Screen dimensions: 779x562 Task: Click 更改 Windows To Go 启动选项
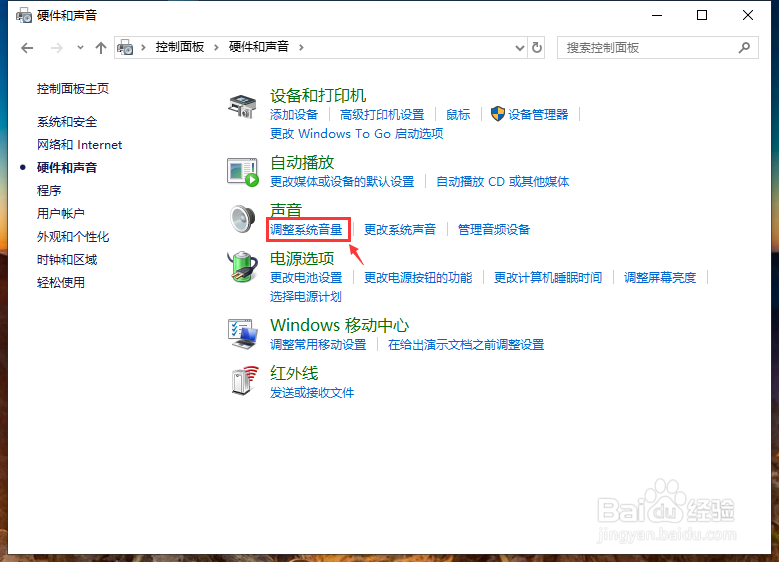[356, 134]
